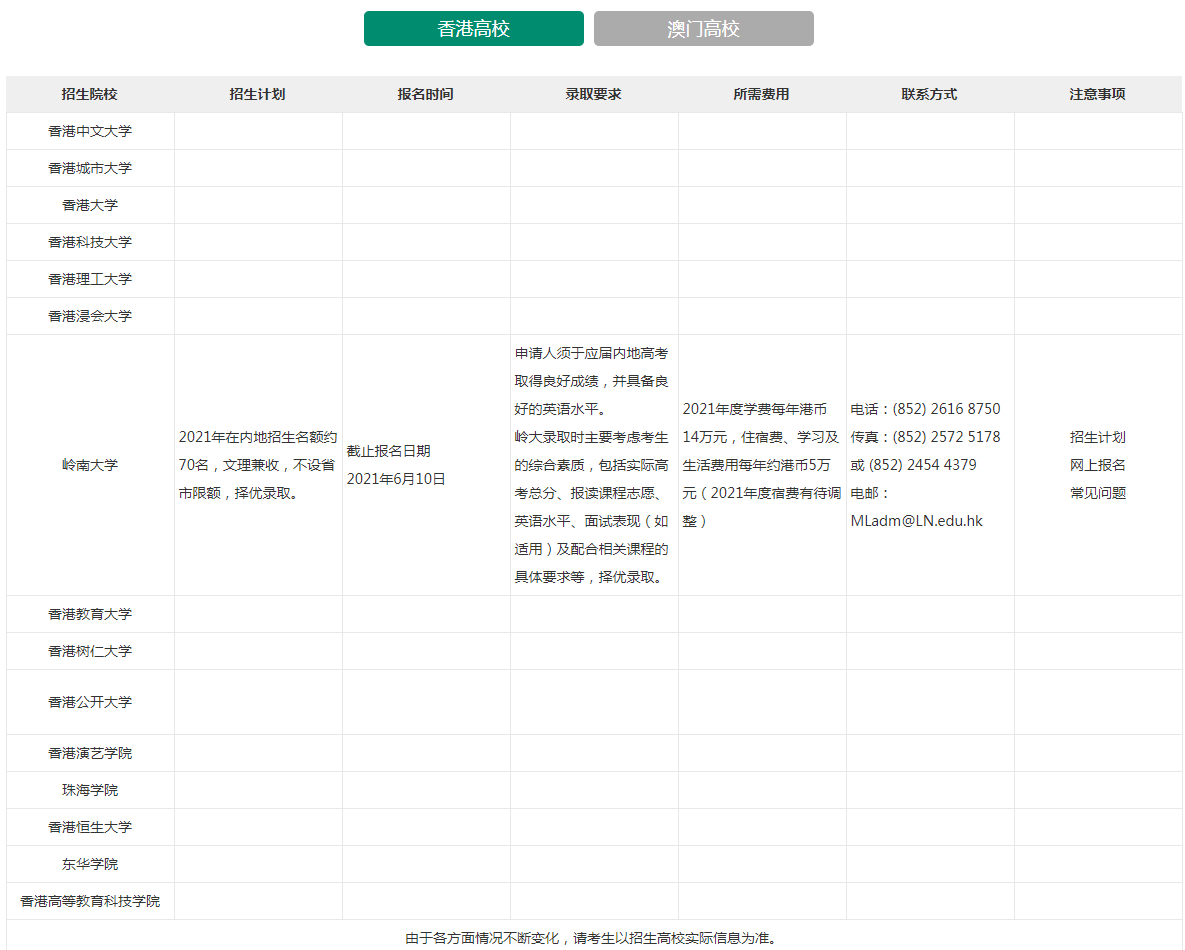This screenshot has height=950, width=1185.
Task: Select 香港城市大学 in the school list
Action: point(90,169)
